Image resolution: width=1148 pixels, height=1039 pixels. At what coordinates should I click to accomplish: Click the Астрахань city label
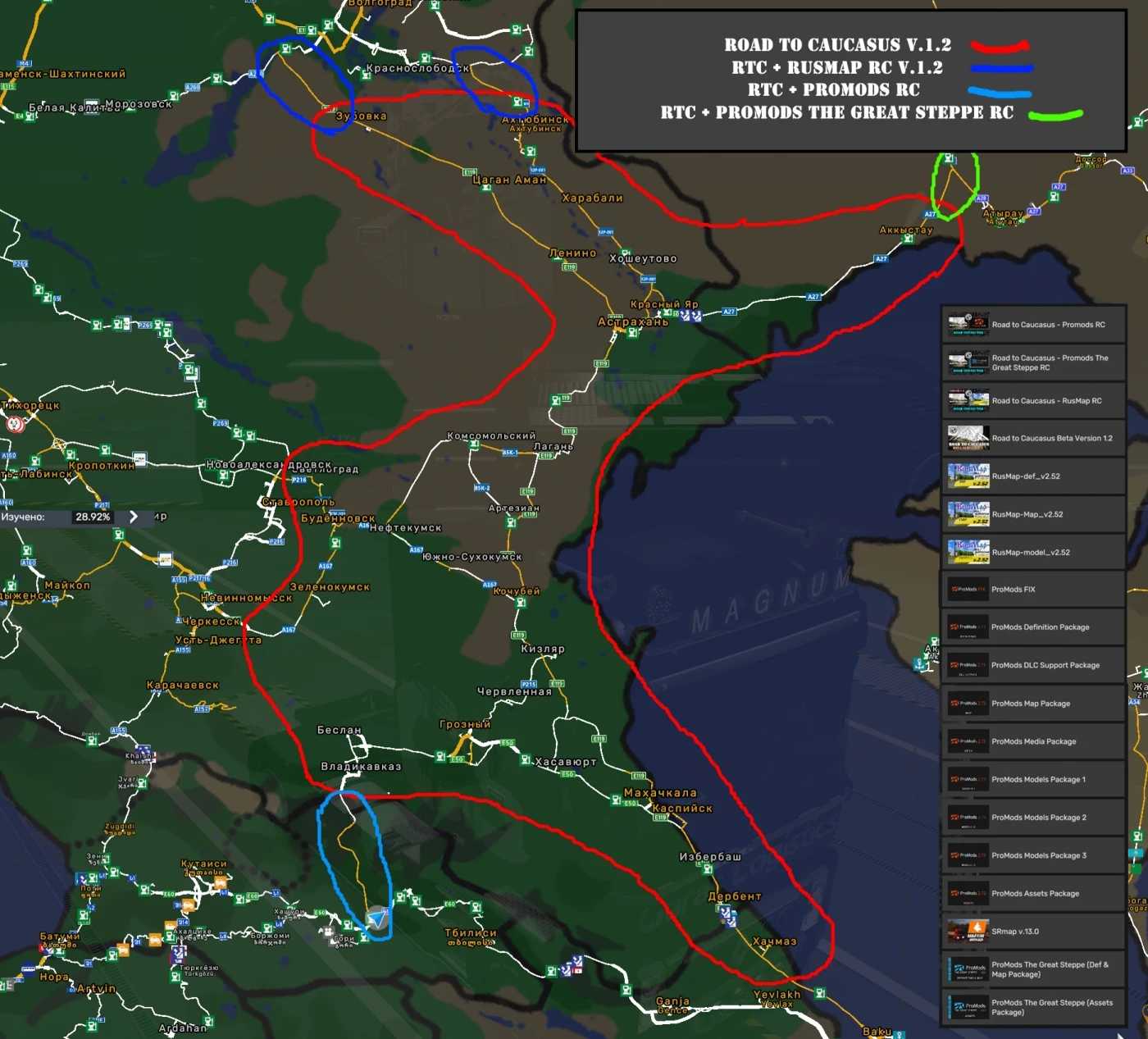pyautogui.click(x=633, y=322)
